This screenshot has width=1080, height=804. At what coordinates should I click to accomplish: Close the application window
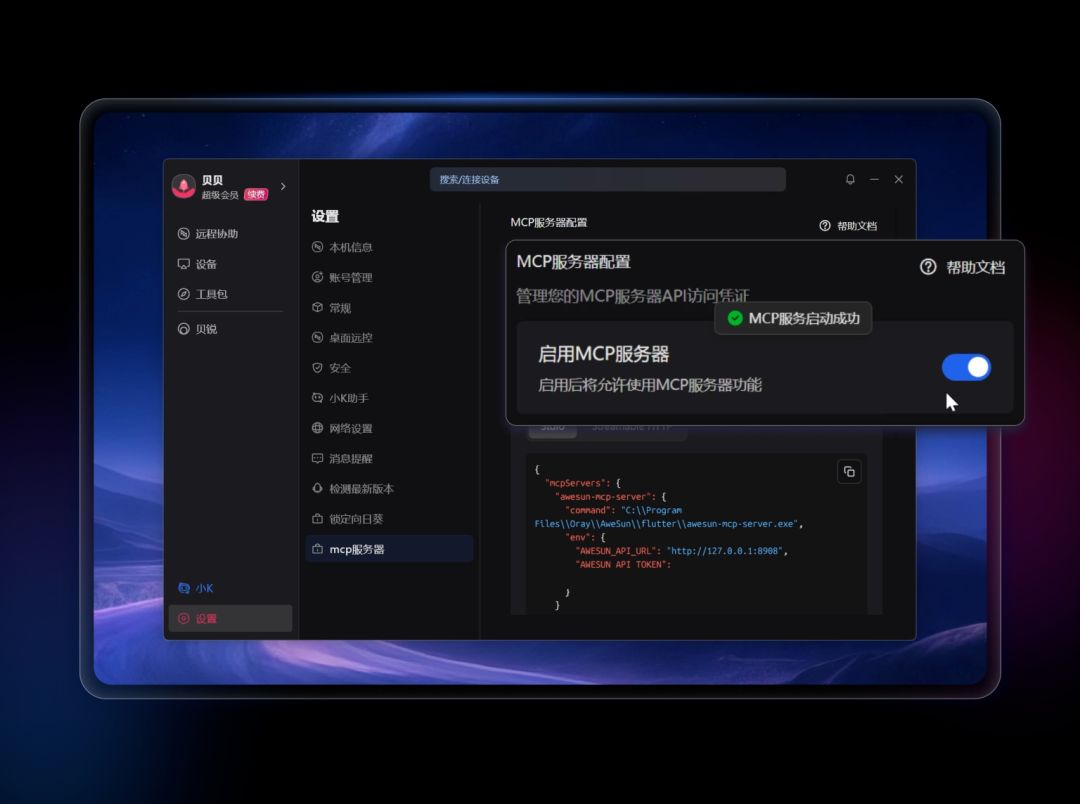coord(898,179)
